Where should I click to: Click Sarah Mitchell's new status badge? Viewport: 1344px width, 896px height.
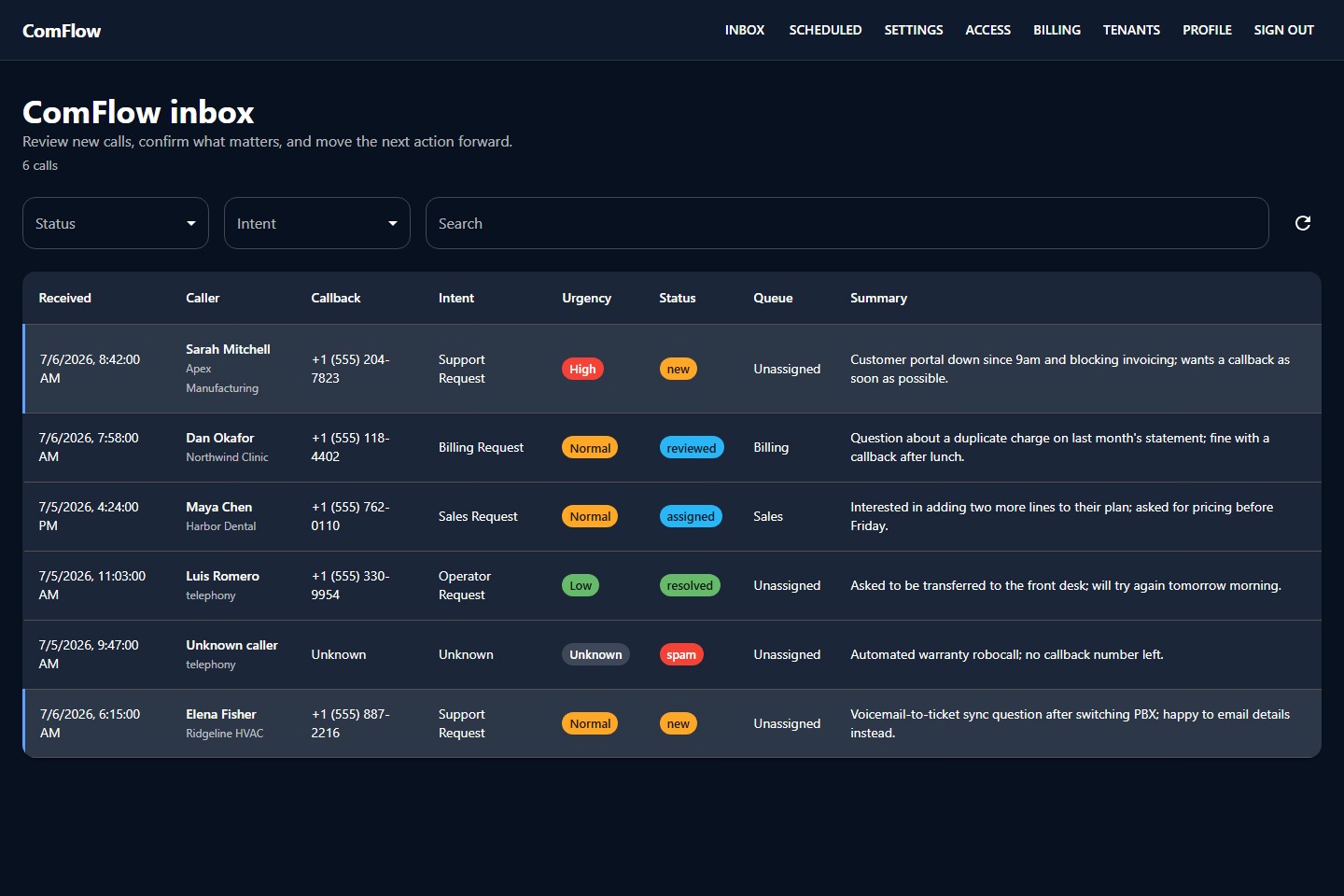point(679,369)
